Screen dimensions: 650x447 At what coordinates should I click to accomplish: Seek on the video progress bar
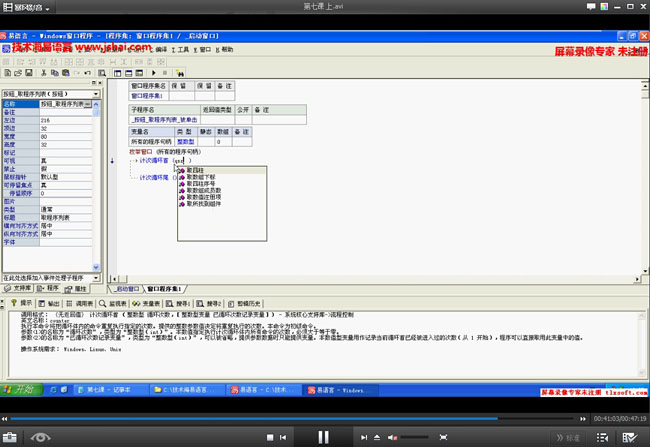point(300,418)
